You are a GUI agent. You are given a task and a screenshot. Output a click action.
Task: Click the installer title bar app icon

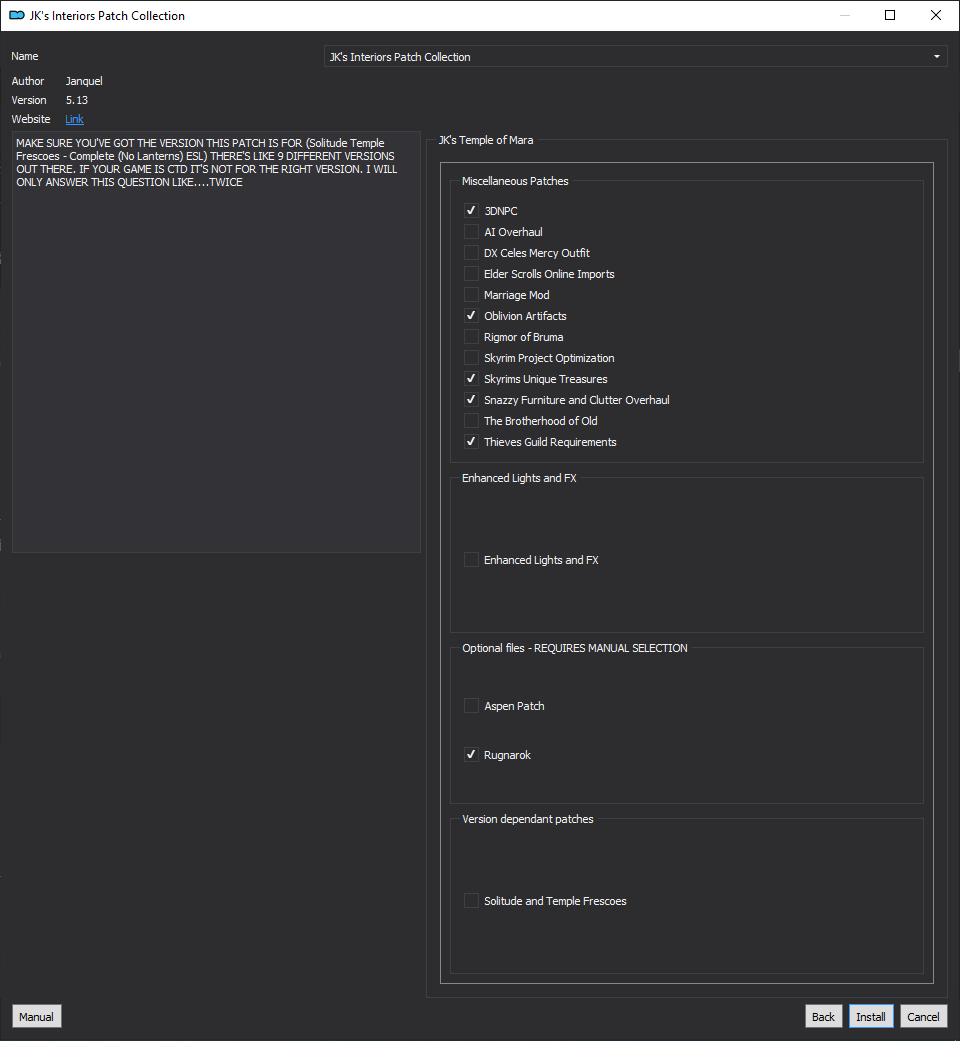coord(17,15)
